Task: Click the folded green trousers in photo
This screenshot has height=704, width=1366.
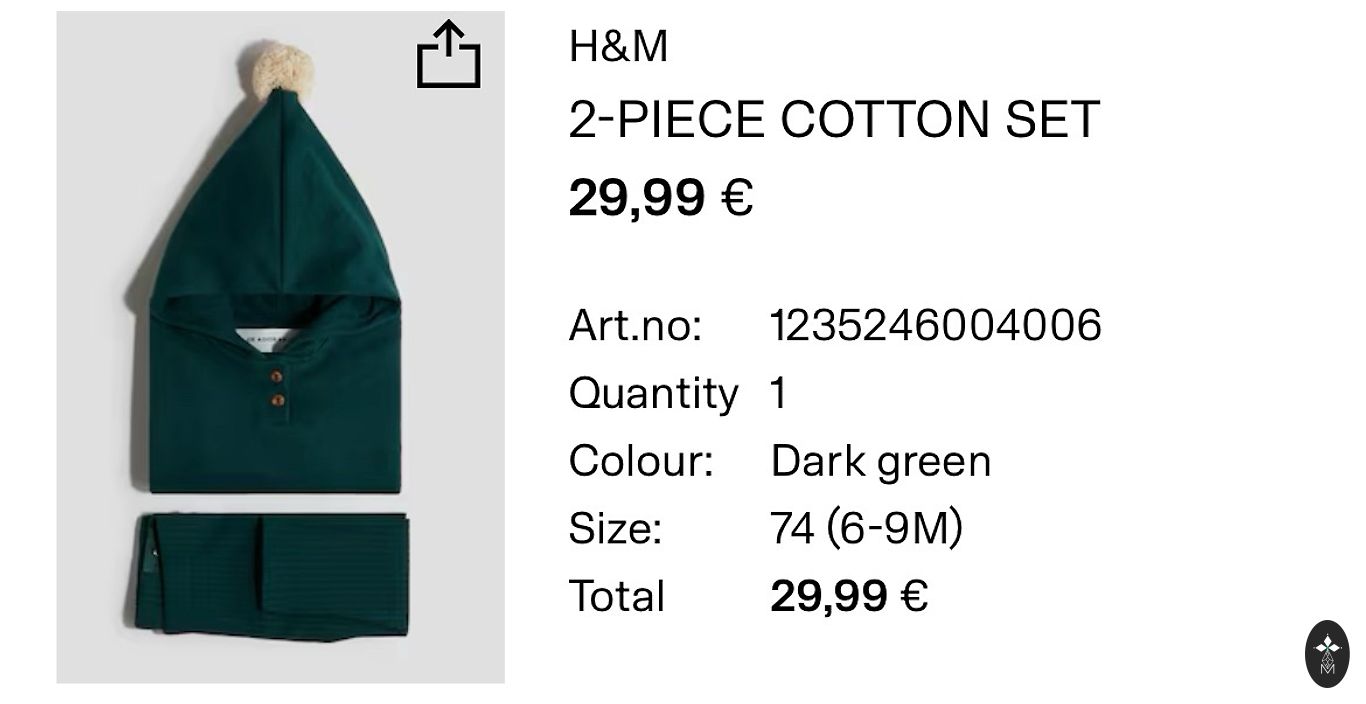Action: [x=272, y=575]
